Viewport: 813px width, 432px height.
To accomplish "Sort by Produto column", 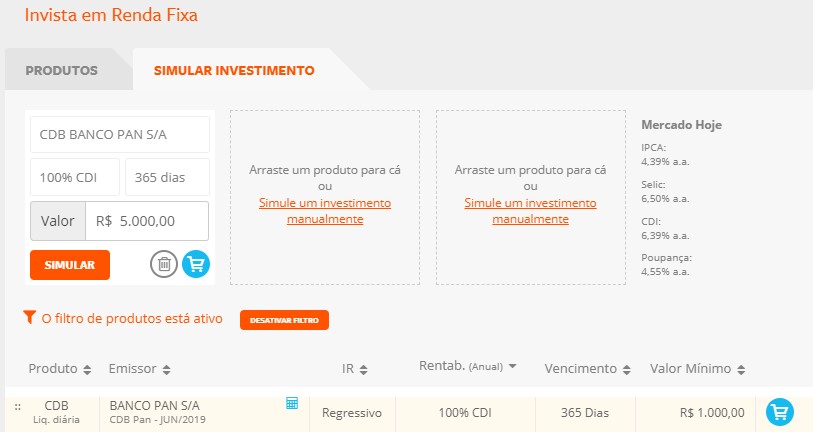I will click(60, 369).
